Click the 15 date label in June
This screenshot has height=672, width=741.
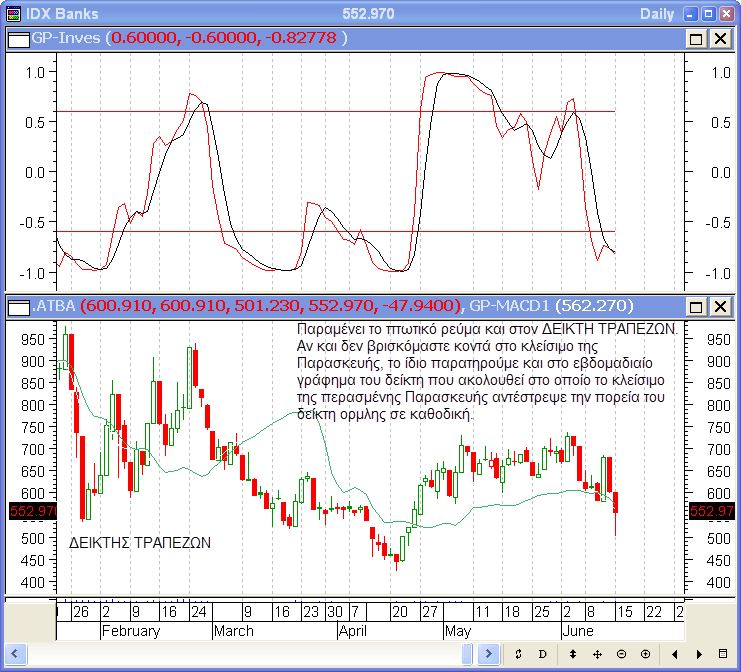pos(625,612)
